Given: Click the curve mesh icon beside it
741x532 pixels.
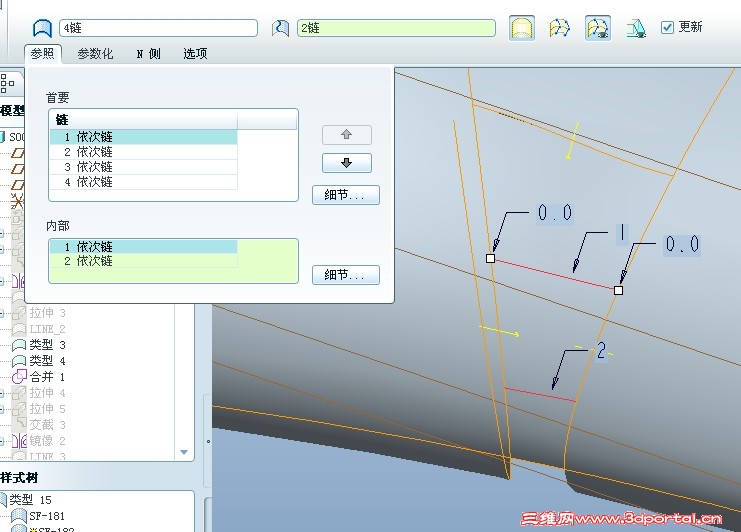Looking at the screenshot, I should pyautogui.click(x=560, y=28).
